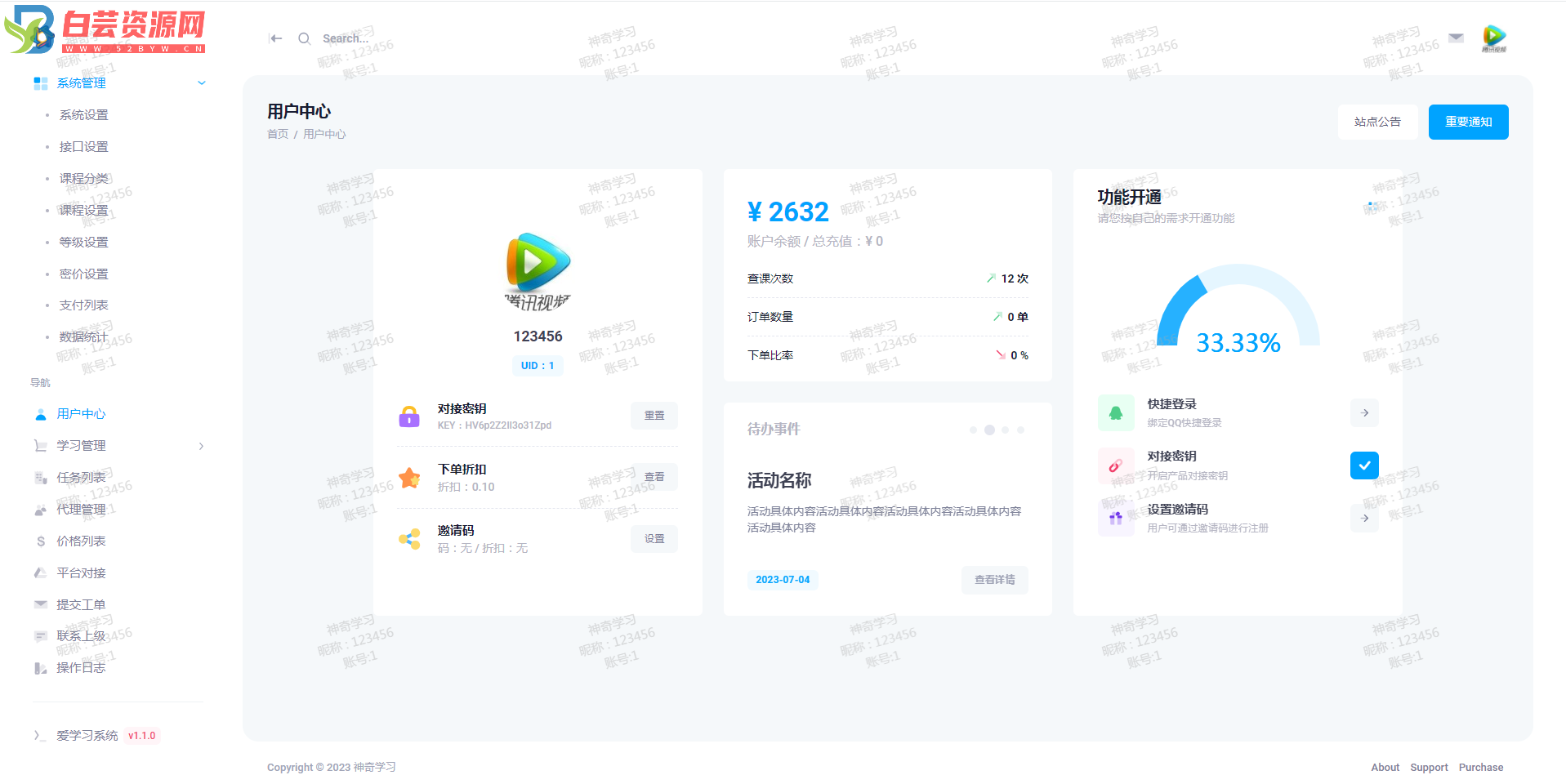The height and width of the screenshot is (784, 1566).
Task: Click the Tencent Video profile picture
Action: [538, 271]
